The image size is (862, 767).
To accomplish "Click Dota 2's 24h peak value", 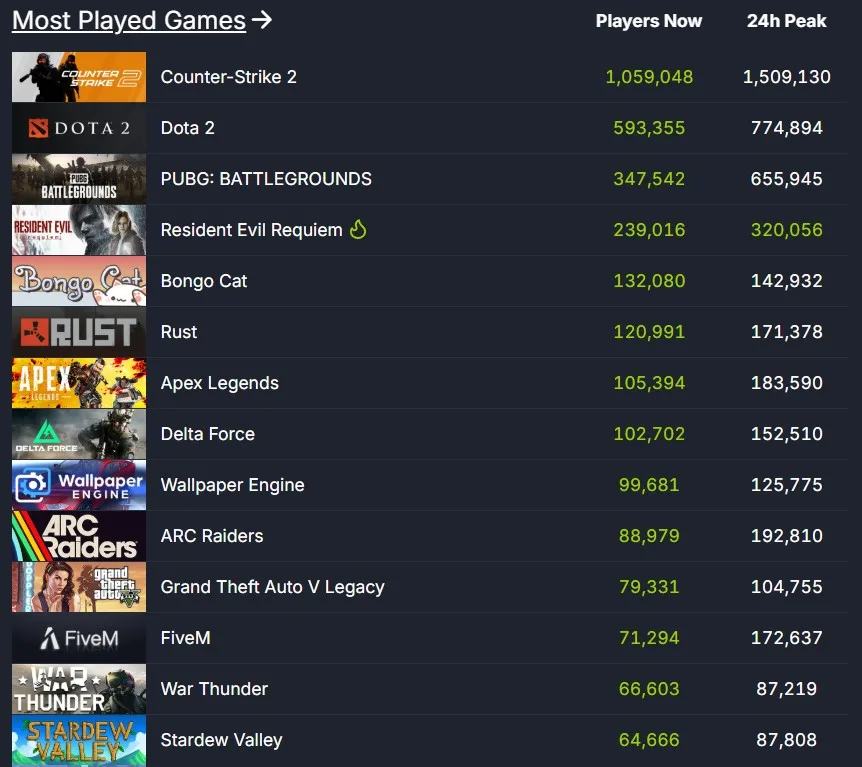I will (x=787, y=128).
